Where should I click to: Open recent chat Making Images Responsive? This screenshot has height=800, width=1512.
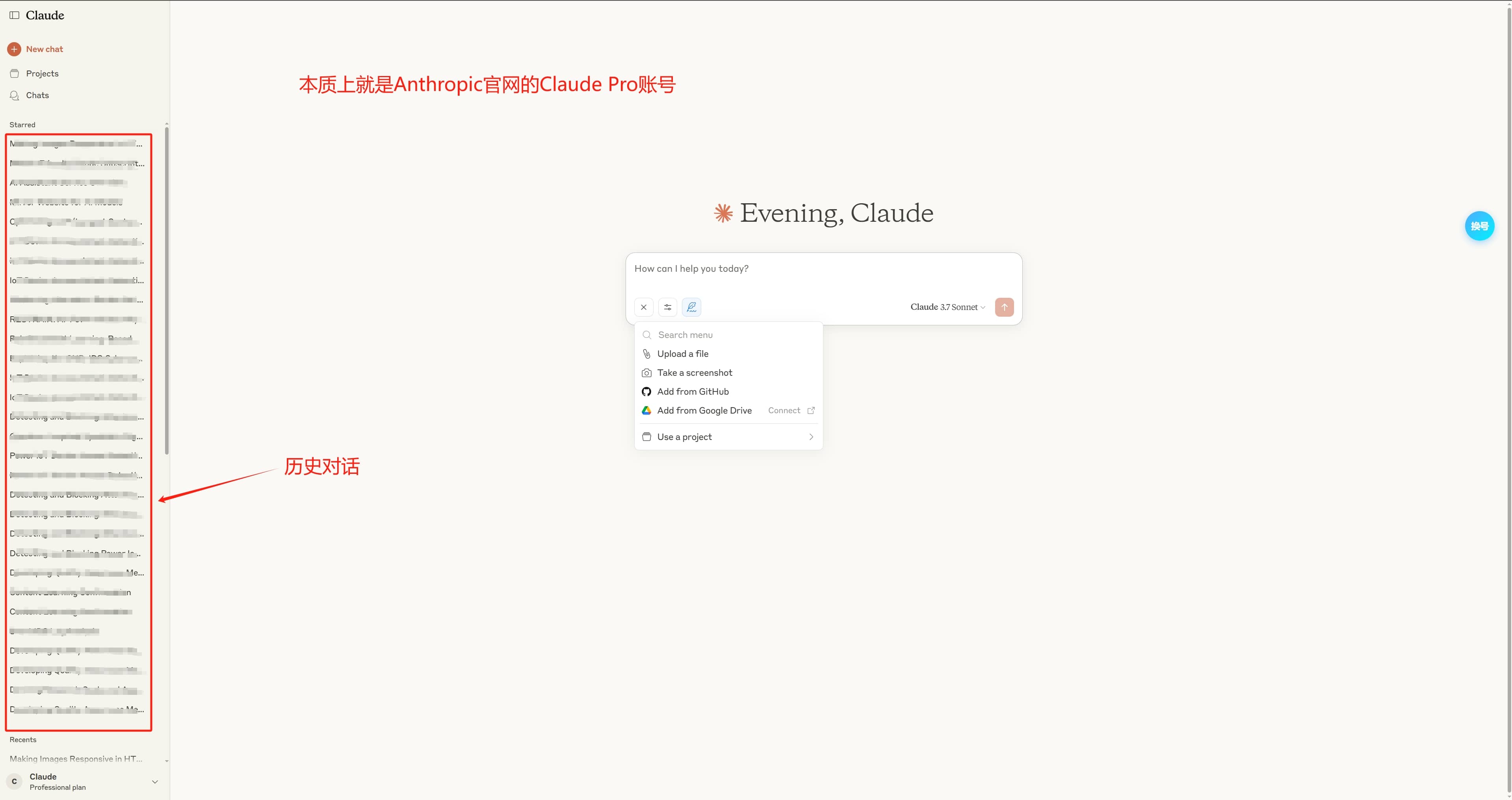pyautogui.click(x=76, y=759)
